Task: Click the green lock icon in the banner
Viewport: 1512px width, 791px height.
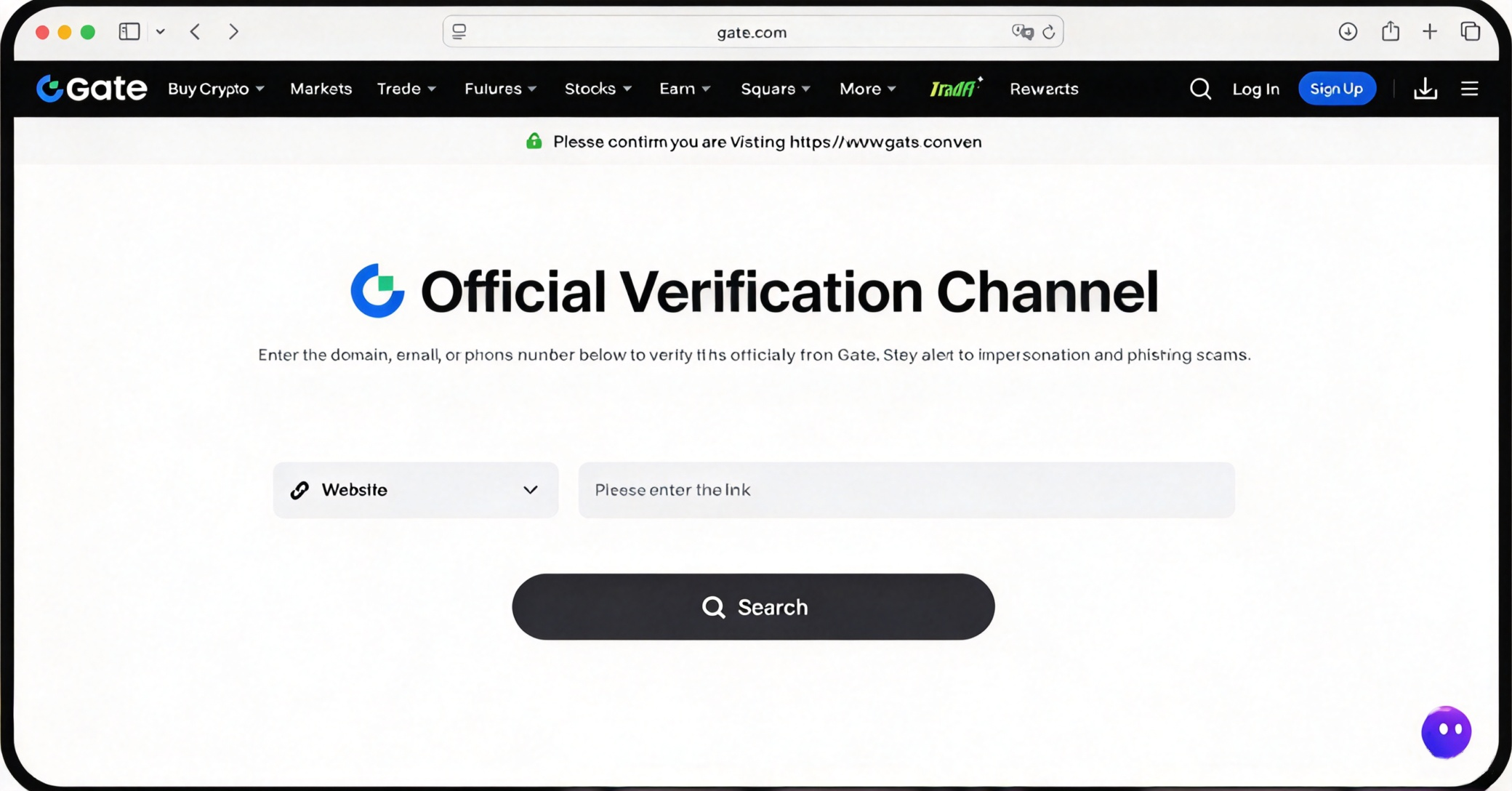Action: click(x=534, y=141)
